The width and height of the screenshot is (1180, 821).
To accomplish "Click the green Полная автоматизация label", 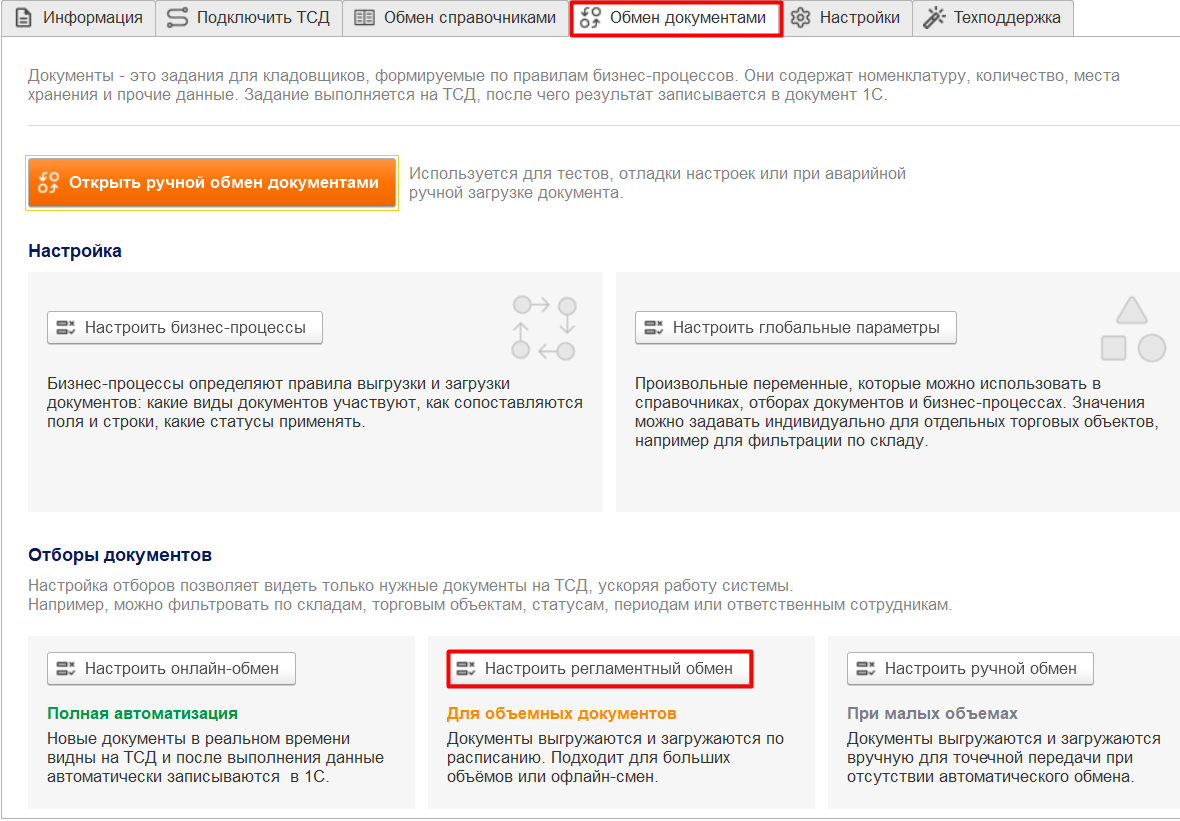I will click(142, 713).
